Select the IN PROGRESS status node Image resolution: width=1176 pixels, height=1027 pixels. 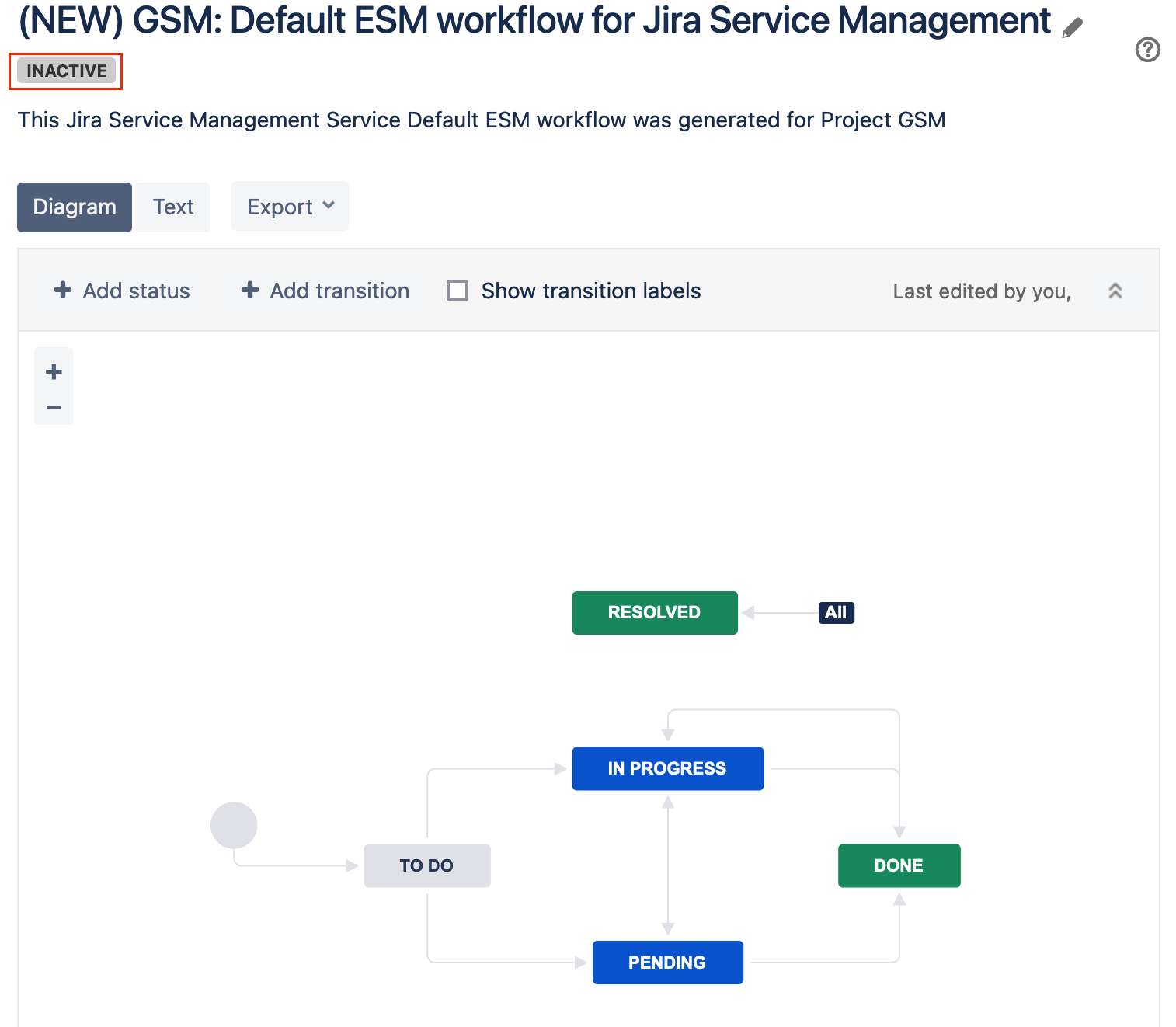point(668,769)
